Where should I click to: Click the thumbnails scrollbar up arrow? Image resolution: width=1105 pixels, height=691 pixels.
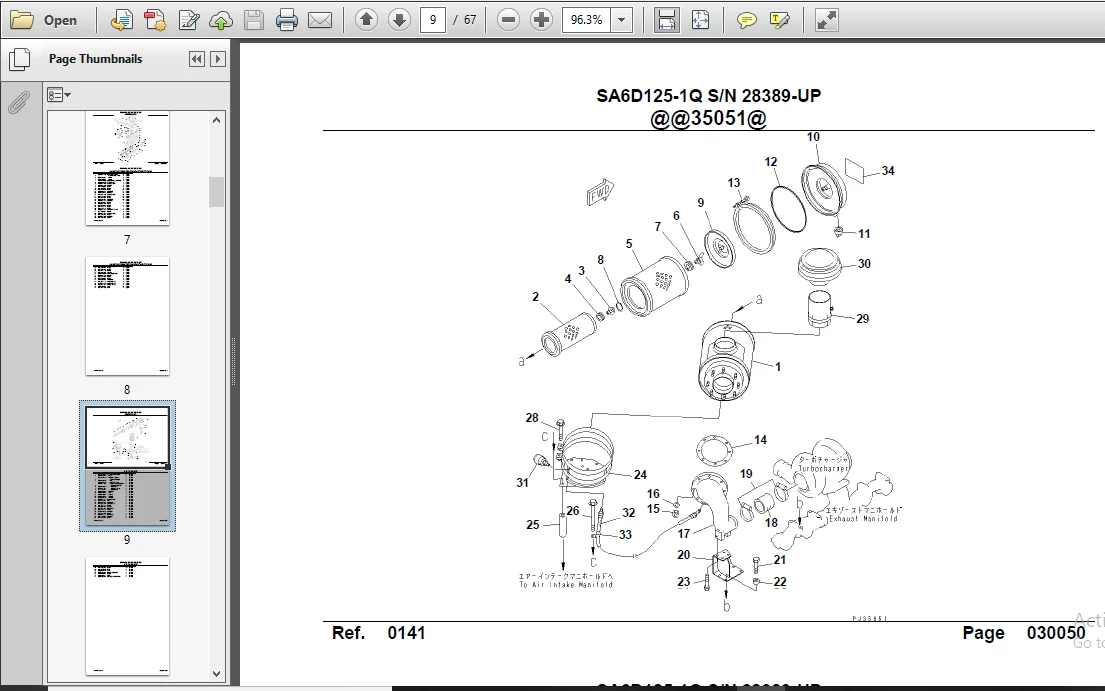pyautogui.click(x=216, y=120)
